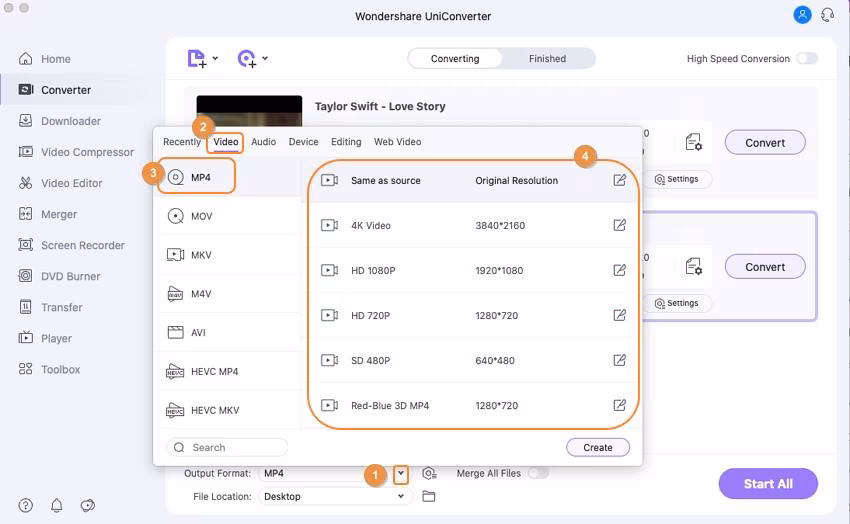850x524 pixels.
Task: Edit the 4K Video preset
Action: 620,225
